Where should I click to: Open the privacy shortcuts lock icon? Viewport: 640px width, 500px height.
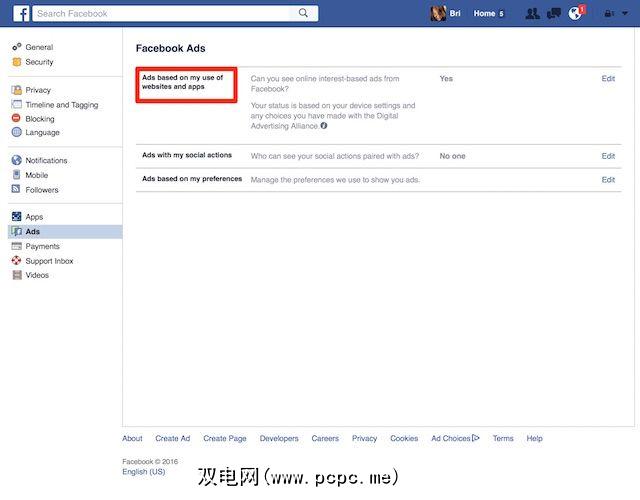point(609,14)
